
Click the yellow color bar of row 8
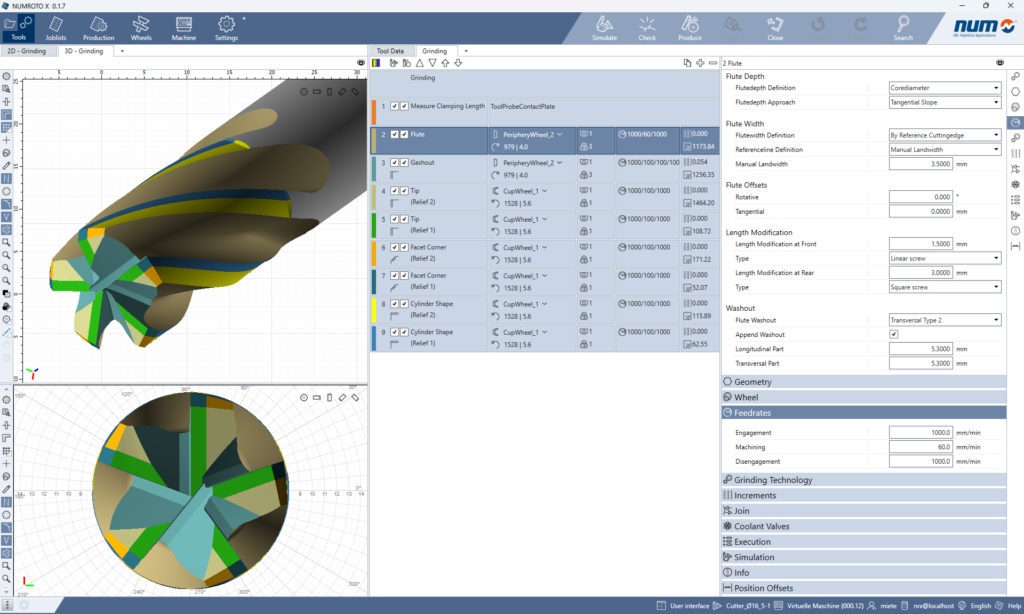[374, 308]
